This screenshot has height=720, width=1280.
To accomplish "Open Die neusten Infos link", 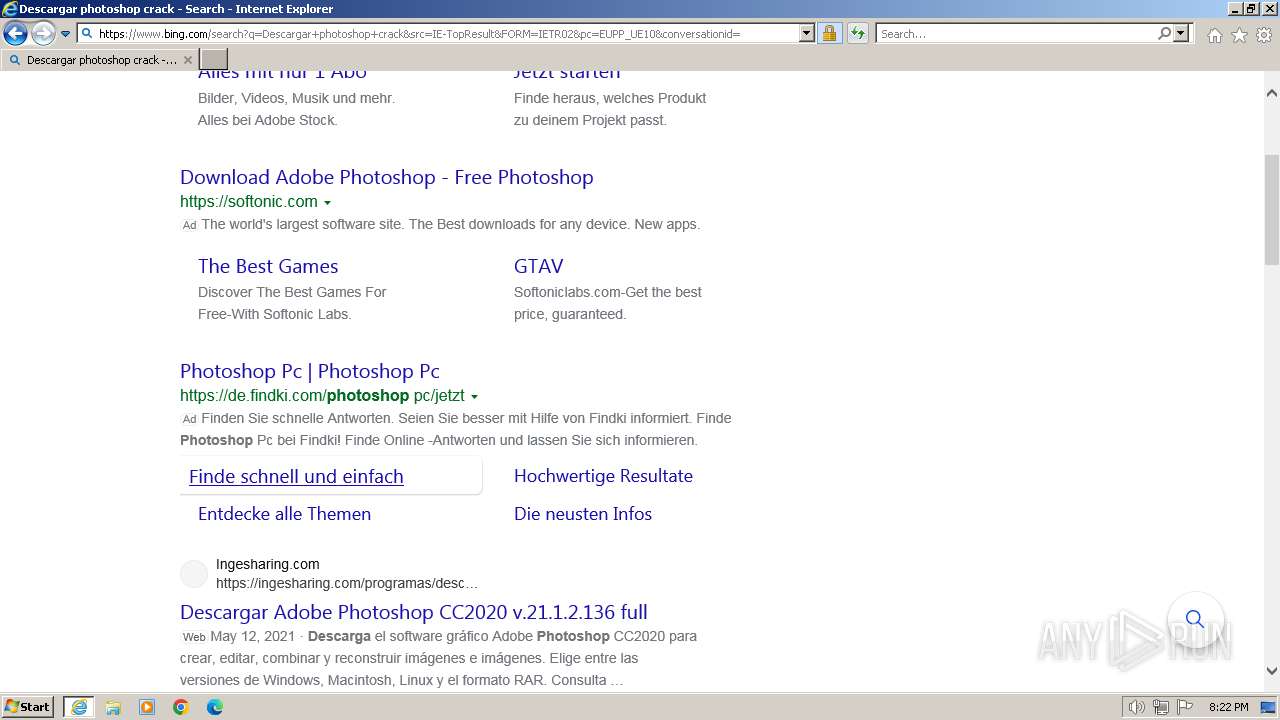I will [x=583, y=514].
